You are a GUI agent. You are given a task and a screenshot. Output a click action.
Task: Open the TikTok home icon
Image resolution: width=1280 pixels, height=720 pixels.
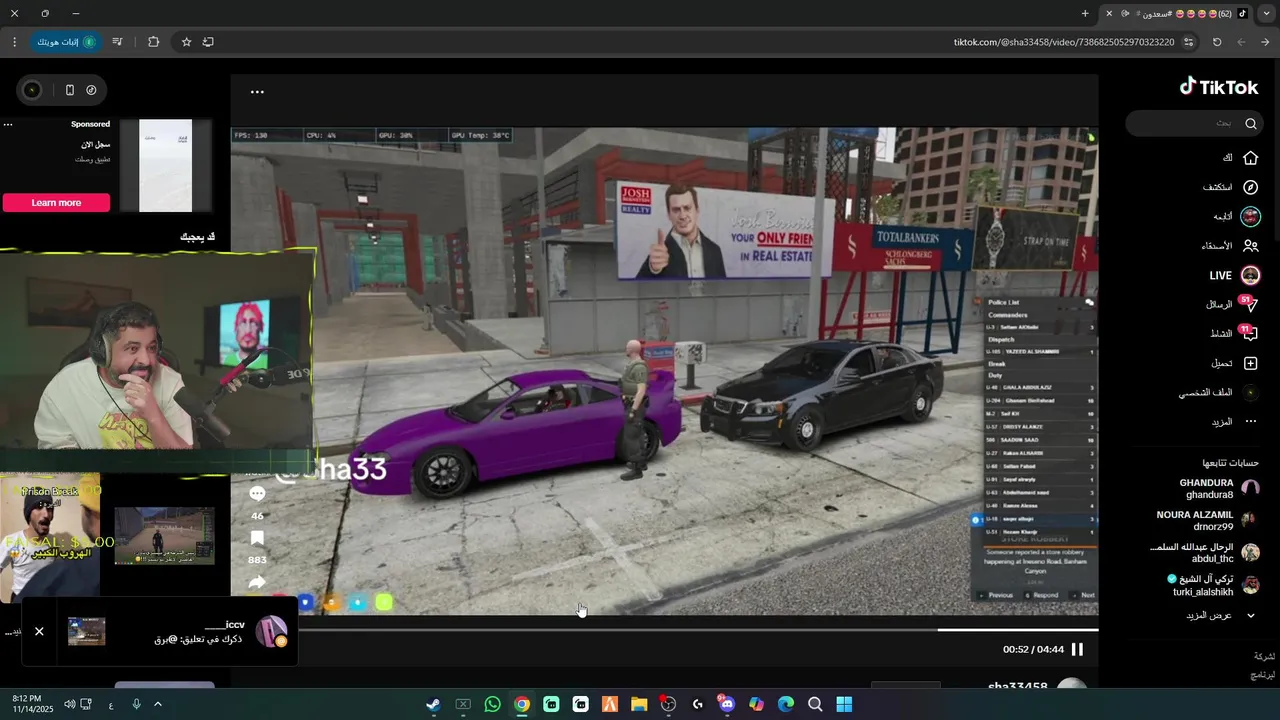[1250, 158]
